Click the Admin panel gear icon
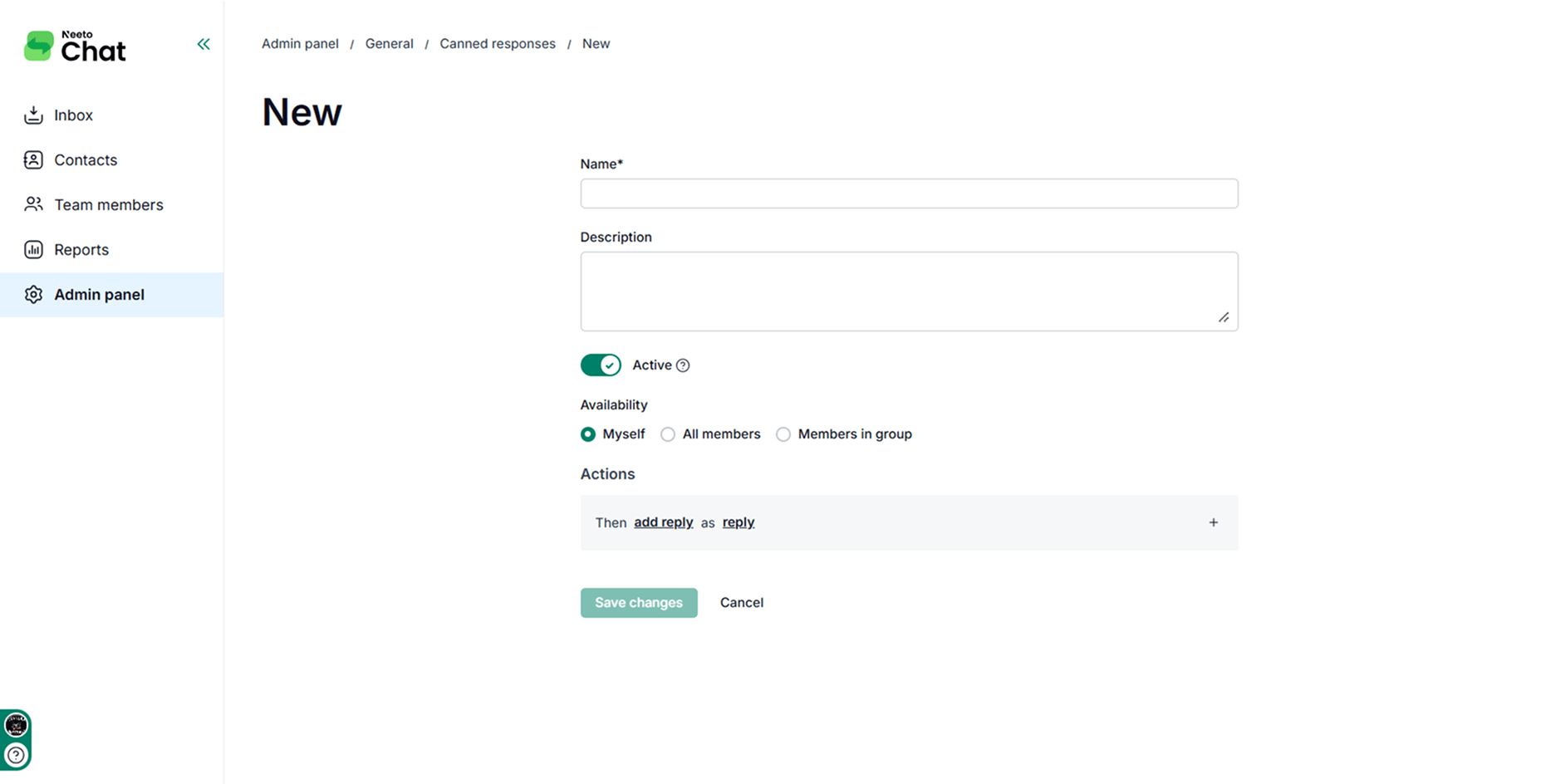This screenshot has width=1546, height=784. [33, 295]
